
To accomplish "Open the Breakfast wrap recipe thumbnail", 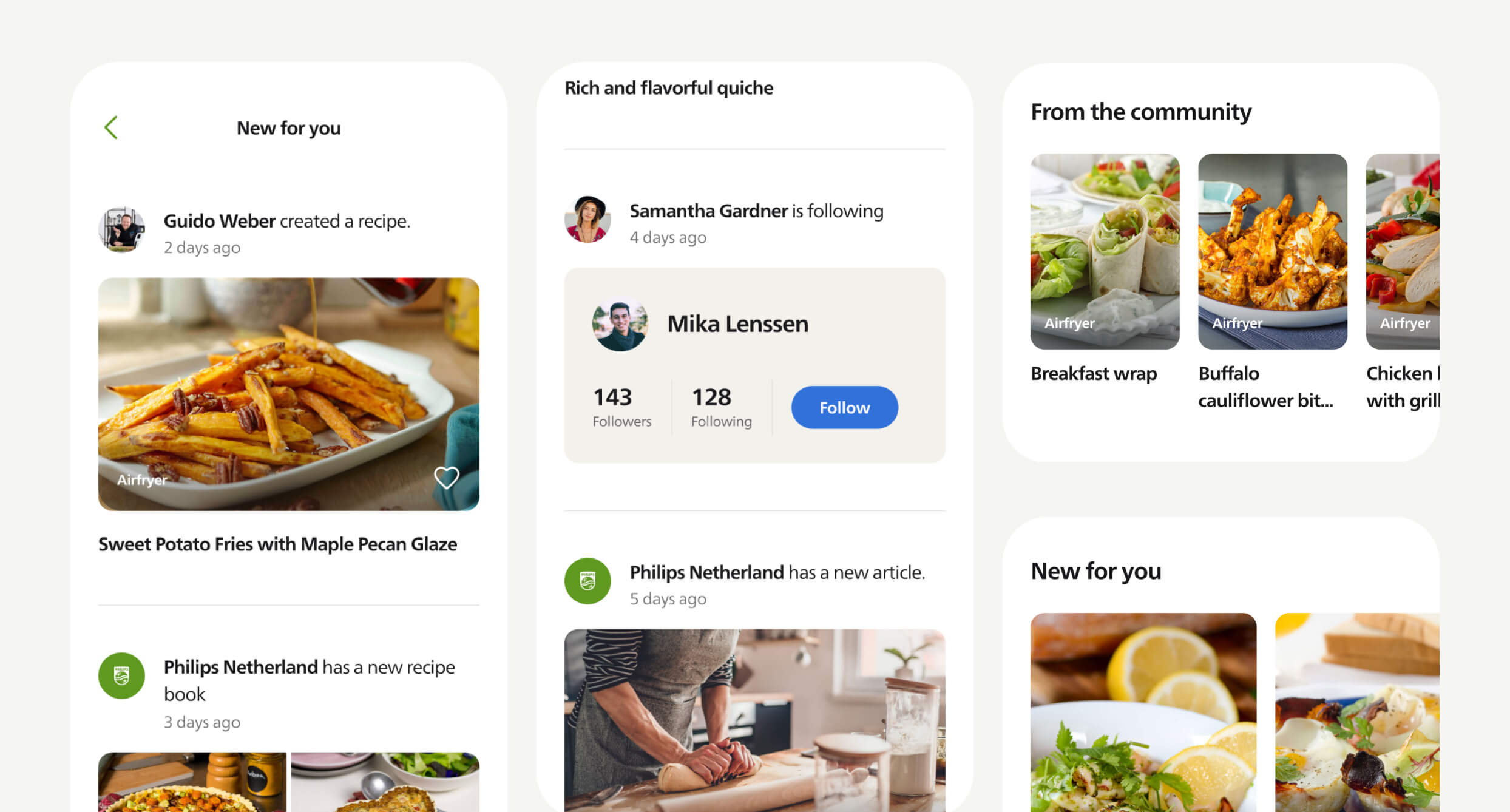I will [x=1105, y=251].
